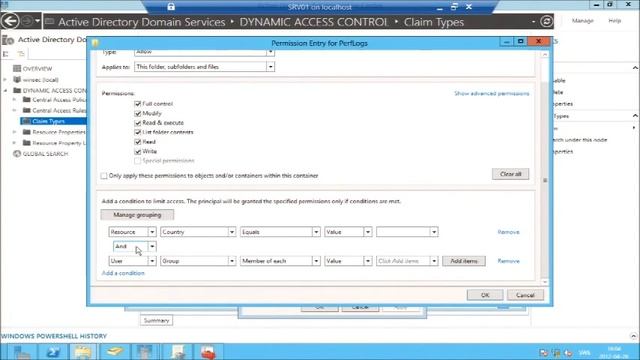
Task: Click Cancel in Permission Entry dialog
Action: click(x=525, y=295)
